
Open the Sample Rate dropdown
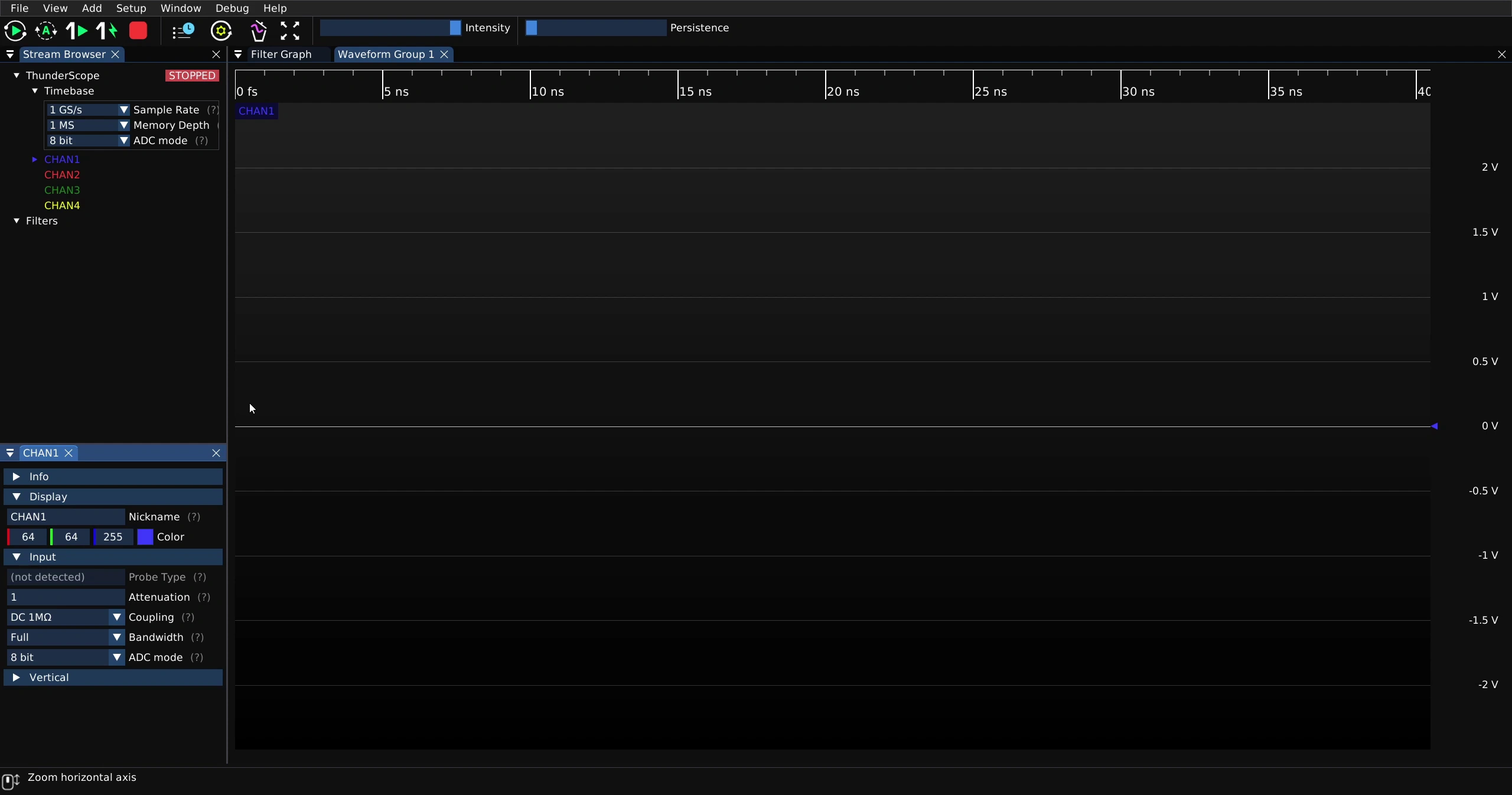[88, 110]
